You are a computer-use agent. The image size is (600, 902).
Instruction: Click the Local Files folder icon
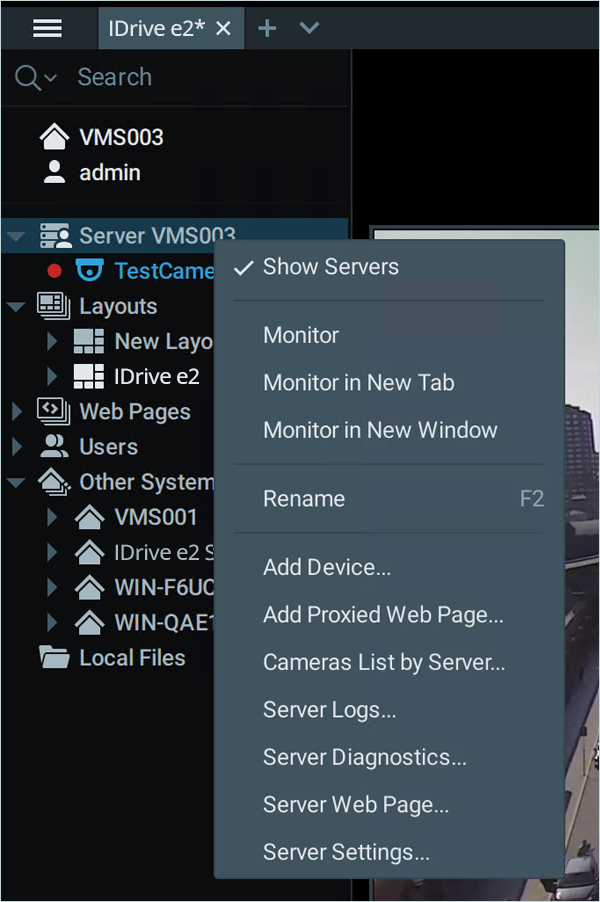[x=54, y=657]
